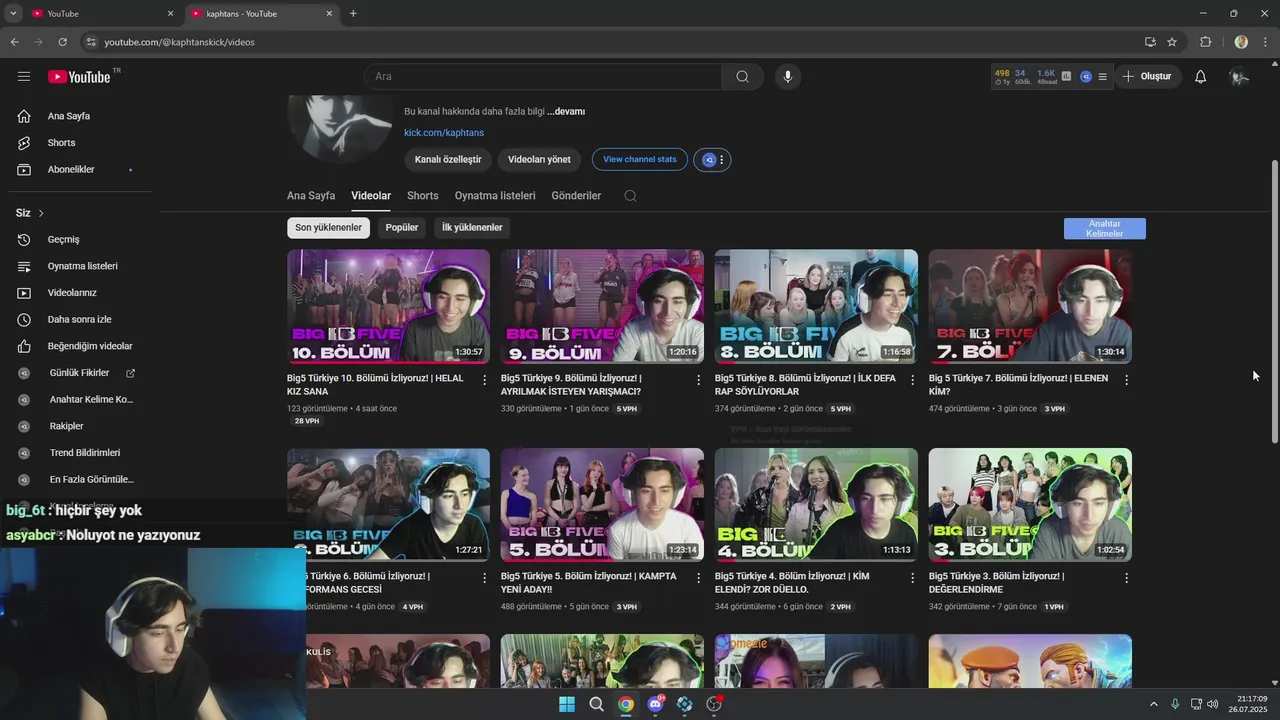Show hidden system tray icons

1153,704
